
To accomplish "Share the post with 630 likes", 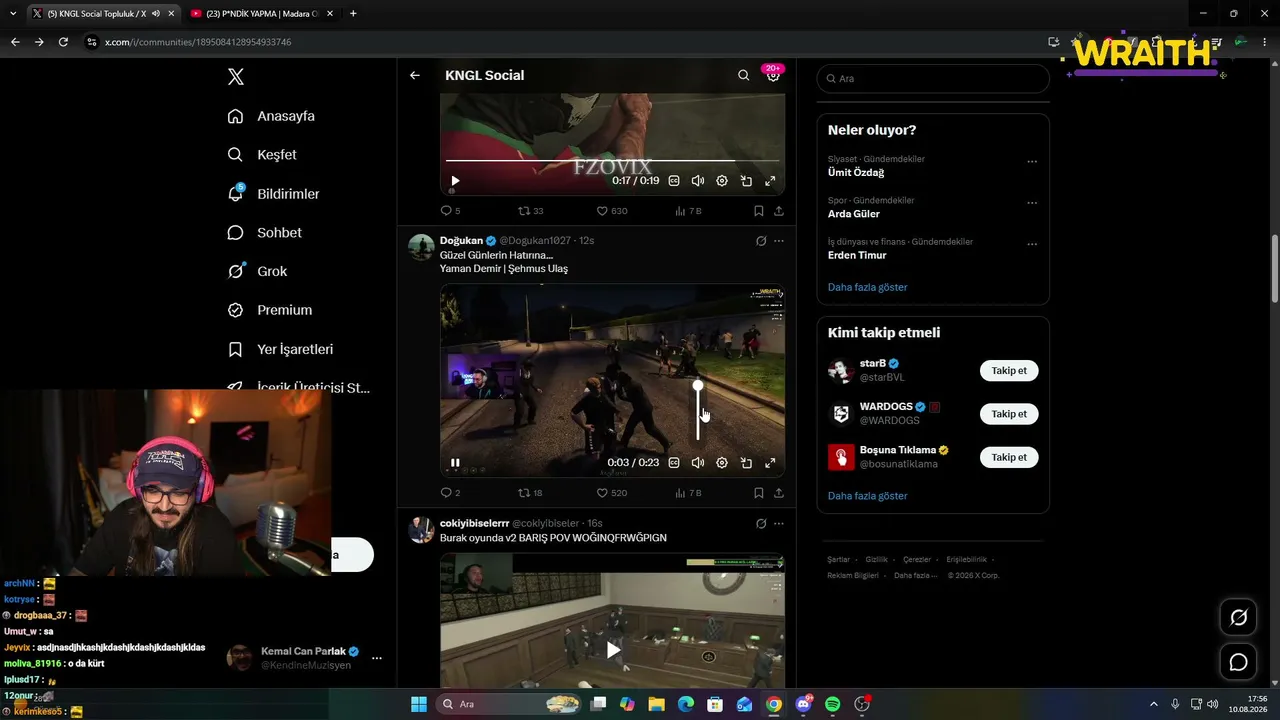I will click(779, 211).
